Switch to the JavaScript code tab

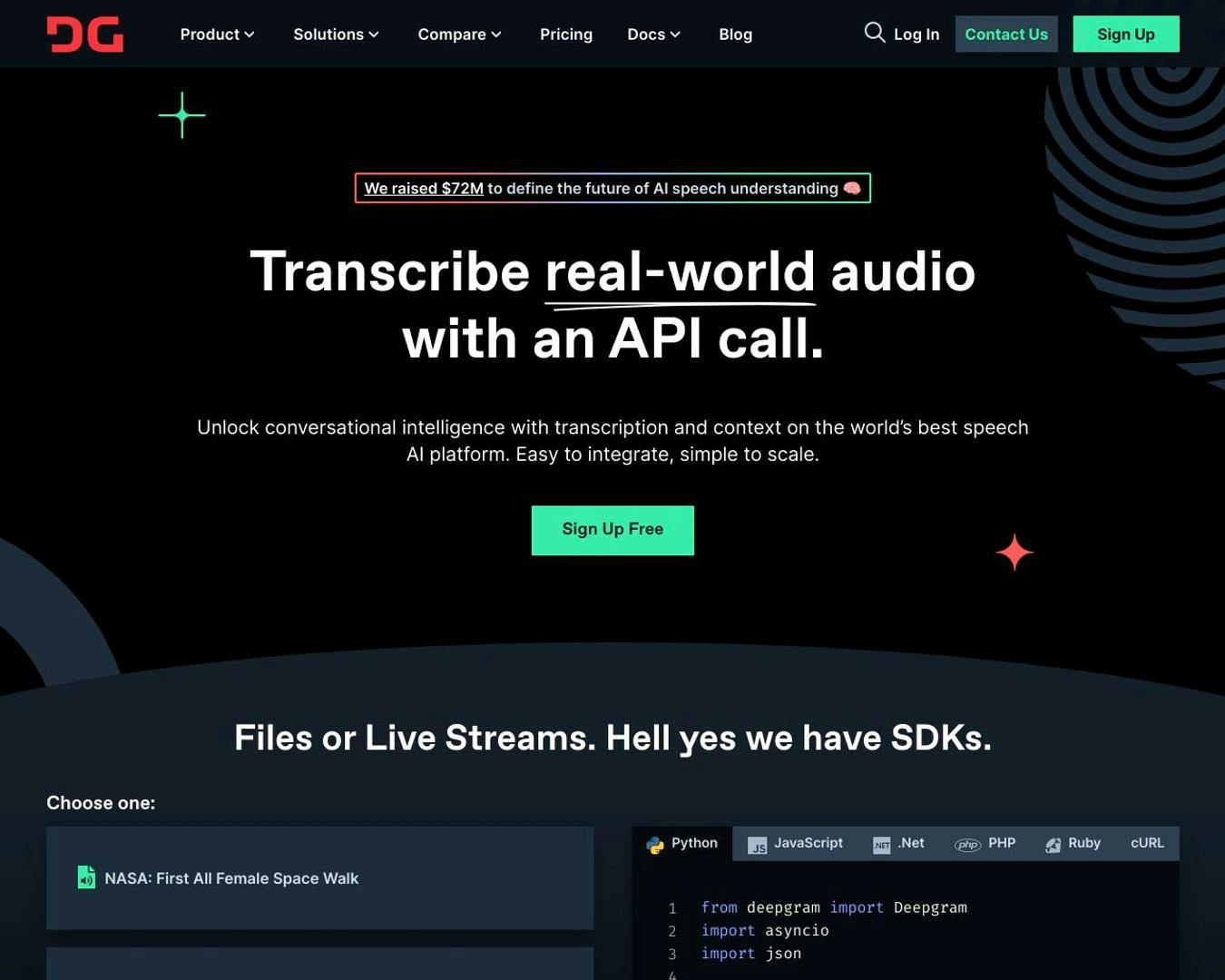[x=795, y=843]
